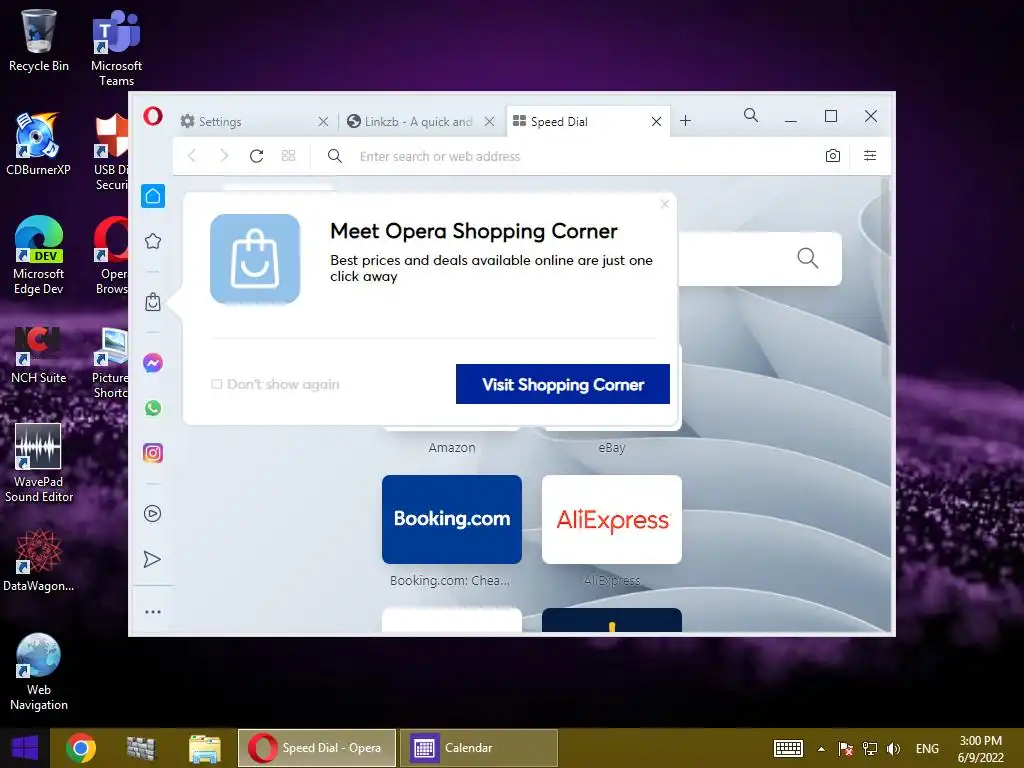Close the Settings tab
Image resolution: width=1024 pixels, height=768 pixels.
(x=323, y=121)
